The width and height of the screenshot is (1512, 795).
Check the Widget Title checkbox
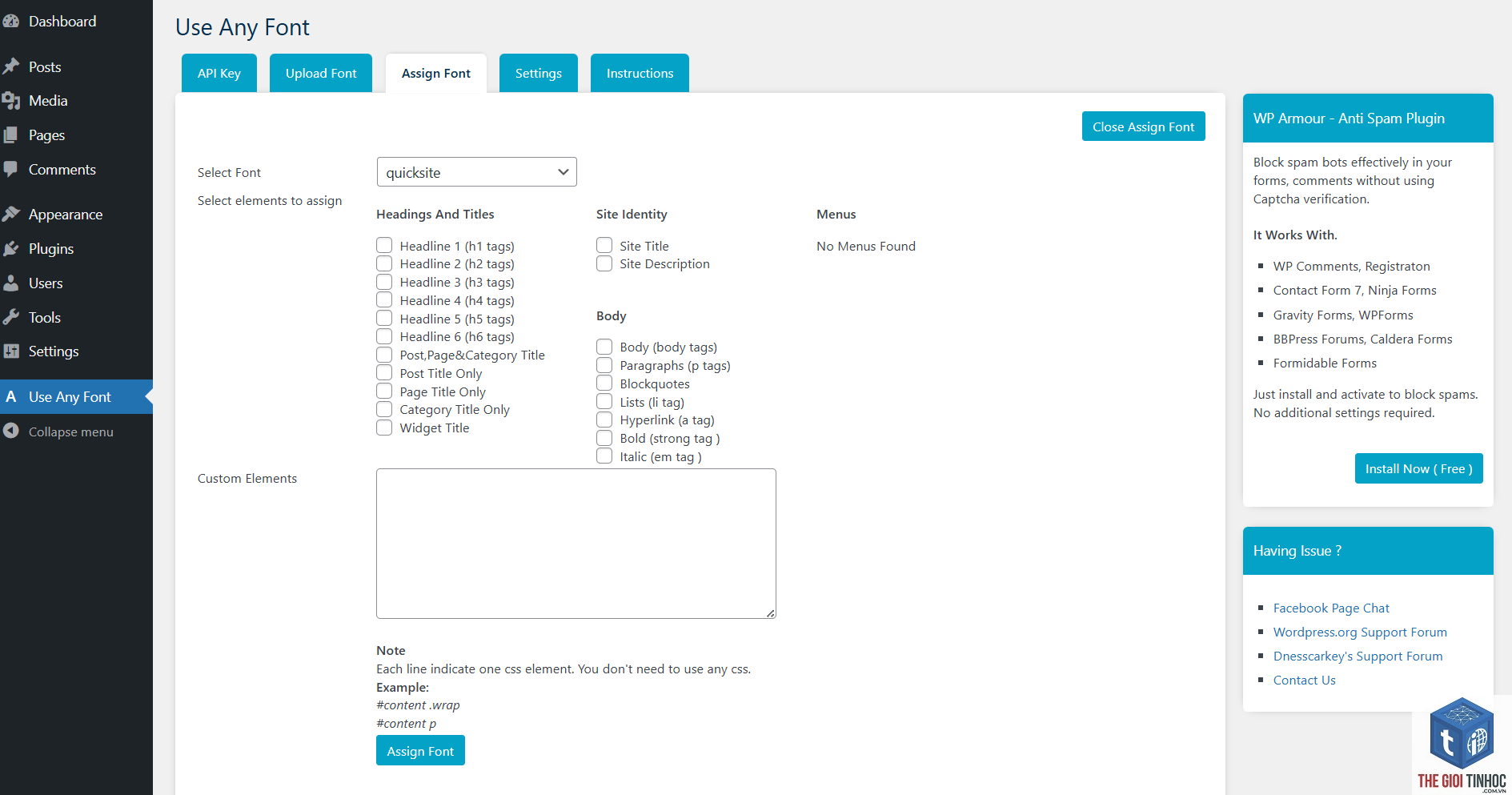[x=384, y=428]
